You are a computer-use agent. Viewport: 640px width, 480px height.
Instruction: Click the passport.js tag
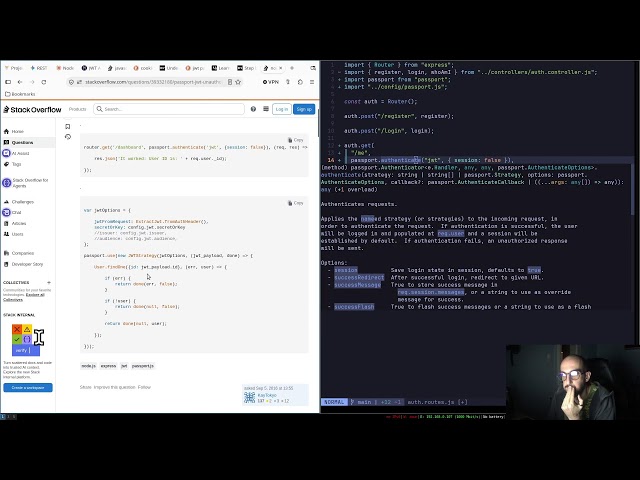143,366
